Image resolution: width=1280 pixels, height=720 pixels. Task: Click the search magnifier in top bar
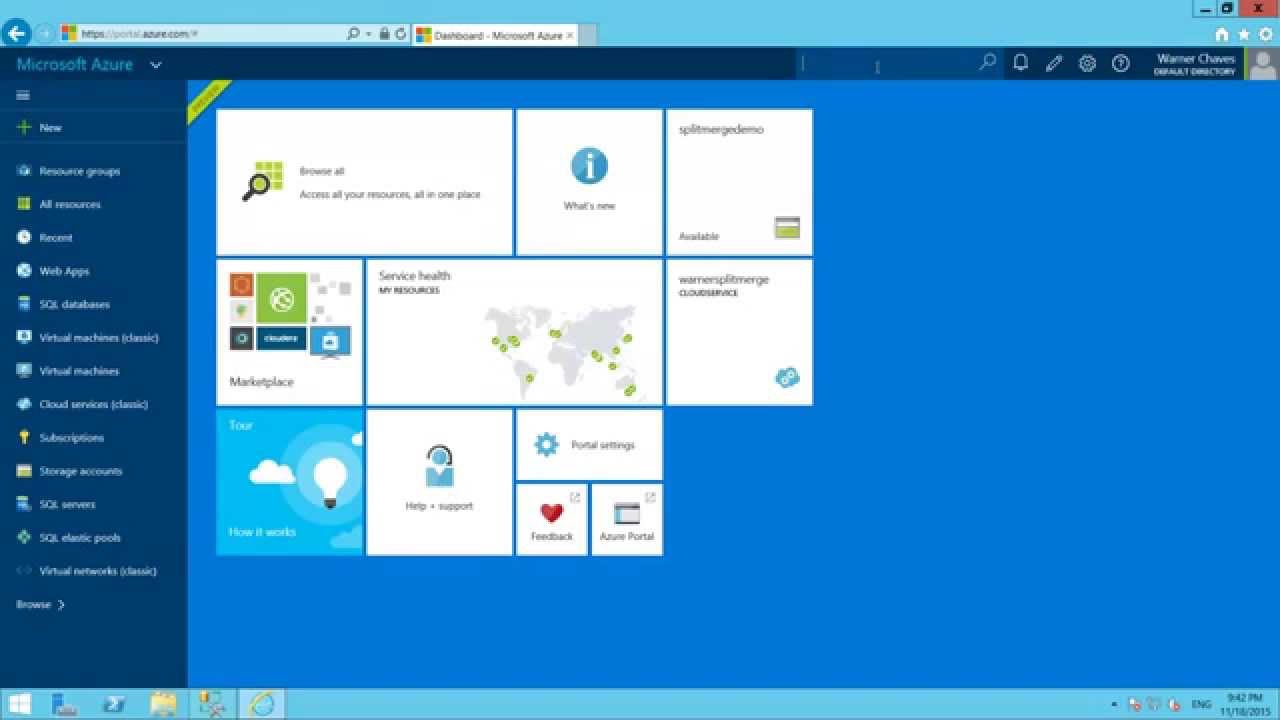(987, 63)
